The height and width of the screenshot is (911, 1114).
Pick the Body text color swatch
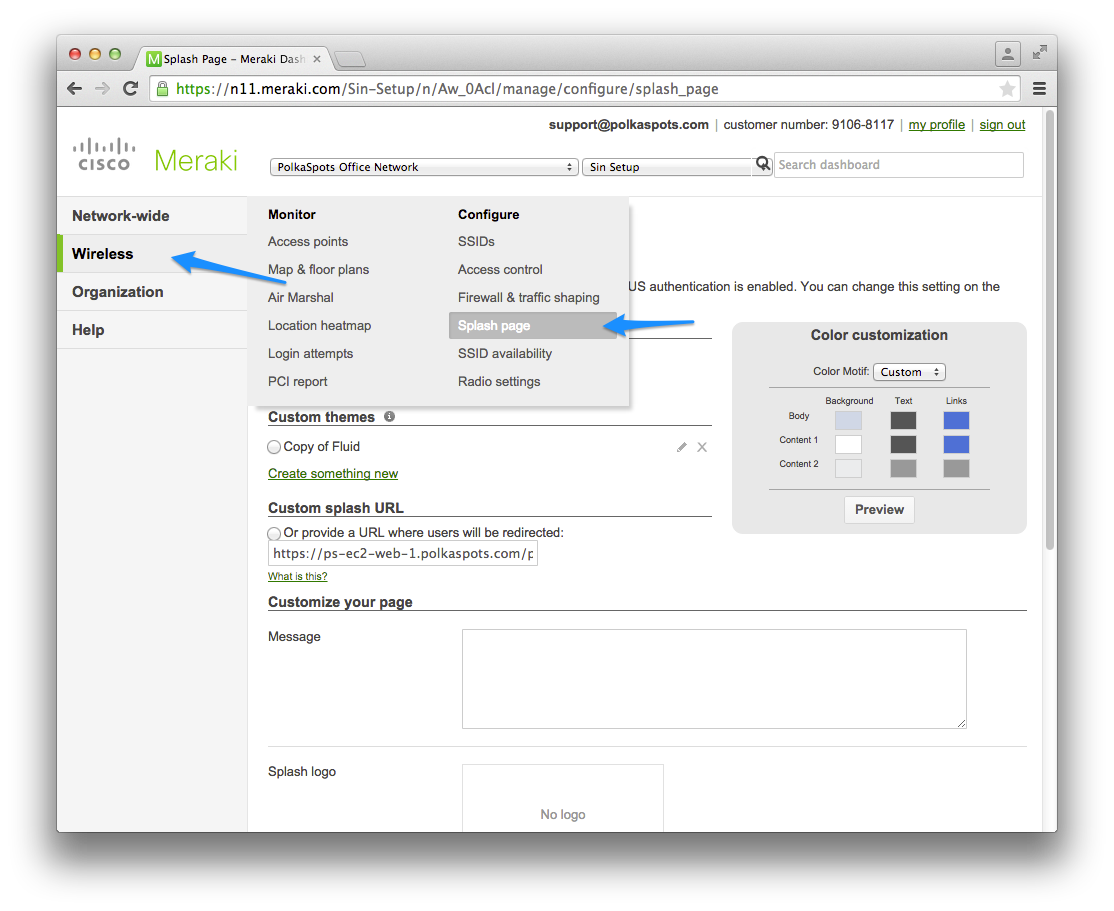903,421
